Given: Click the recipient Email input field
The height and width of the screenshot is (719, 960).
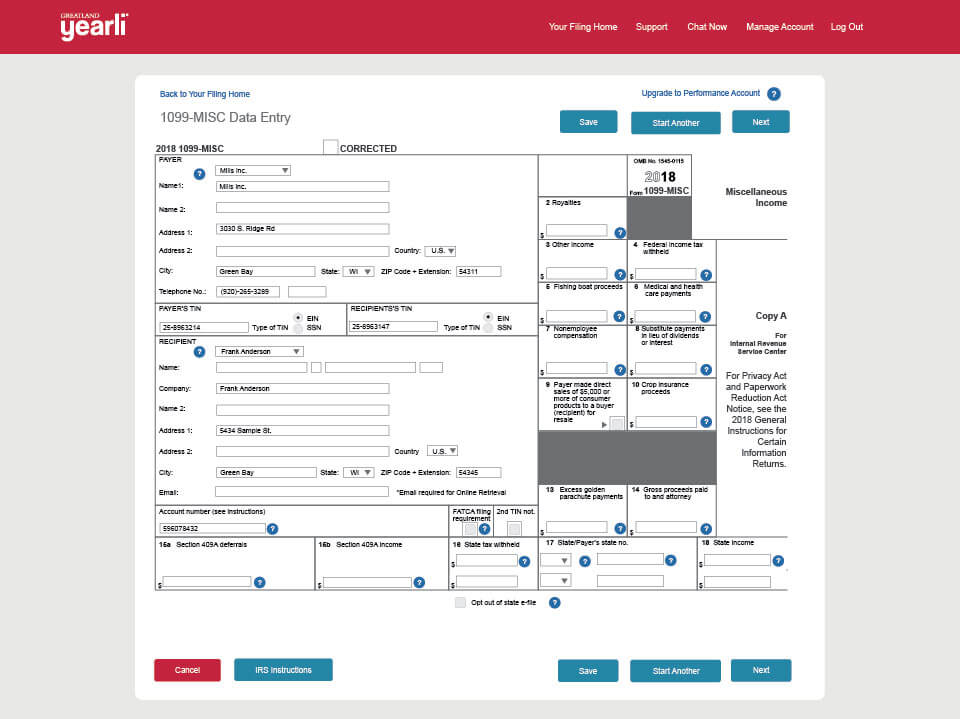Looking at the screenshot, I should (302, 492).
